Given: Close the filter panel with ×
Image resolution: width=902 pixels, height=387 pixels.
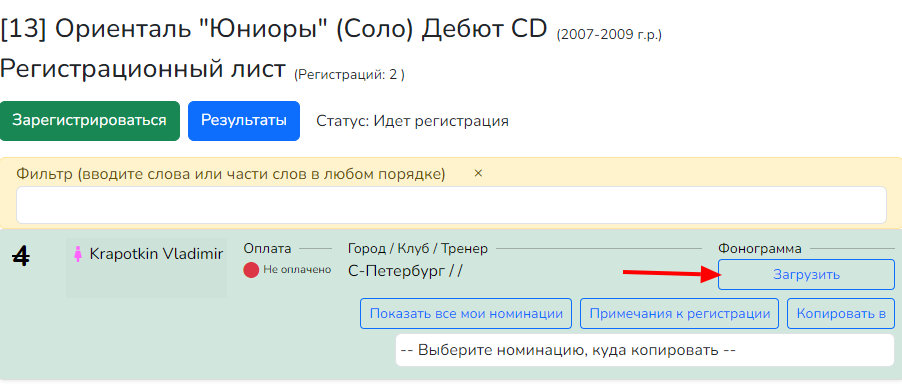Looking at the screenshot, I should [478, 173].
